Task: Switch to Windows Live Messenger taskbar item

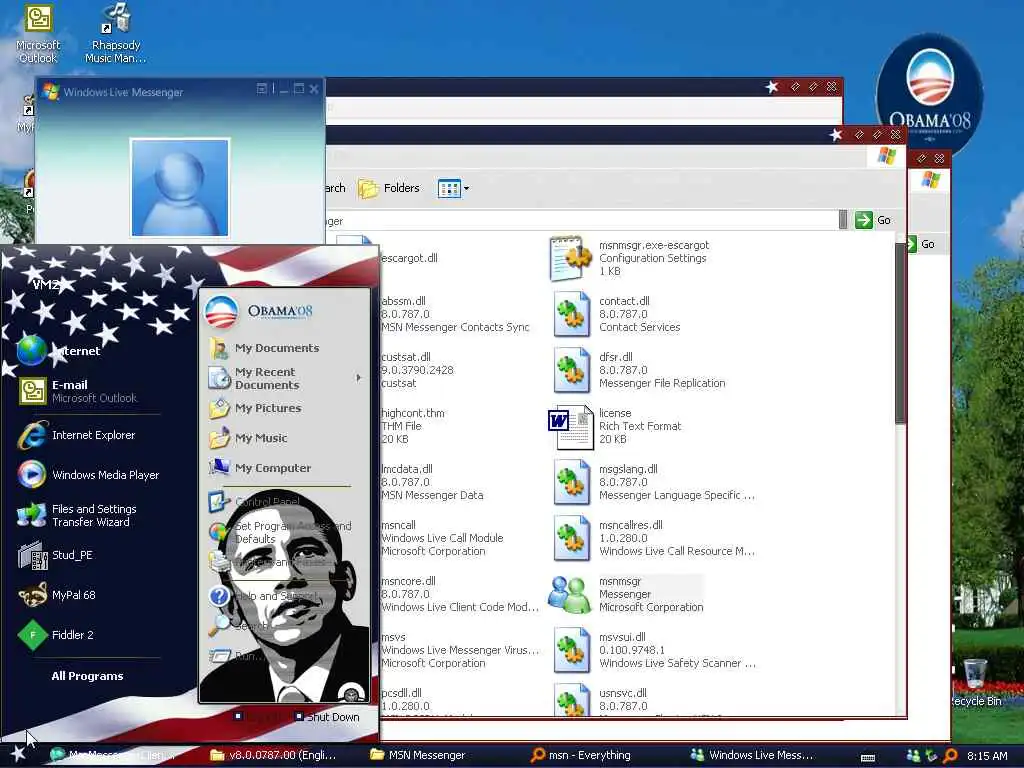Action: coord(752,755)
